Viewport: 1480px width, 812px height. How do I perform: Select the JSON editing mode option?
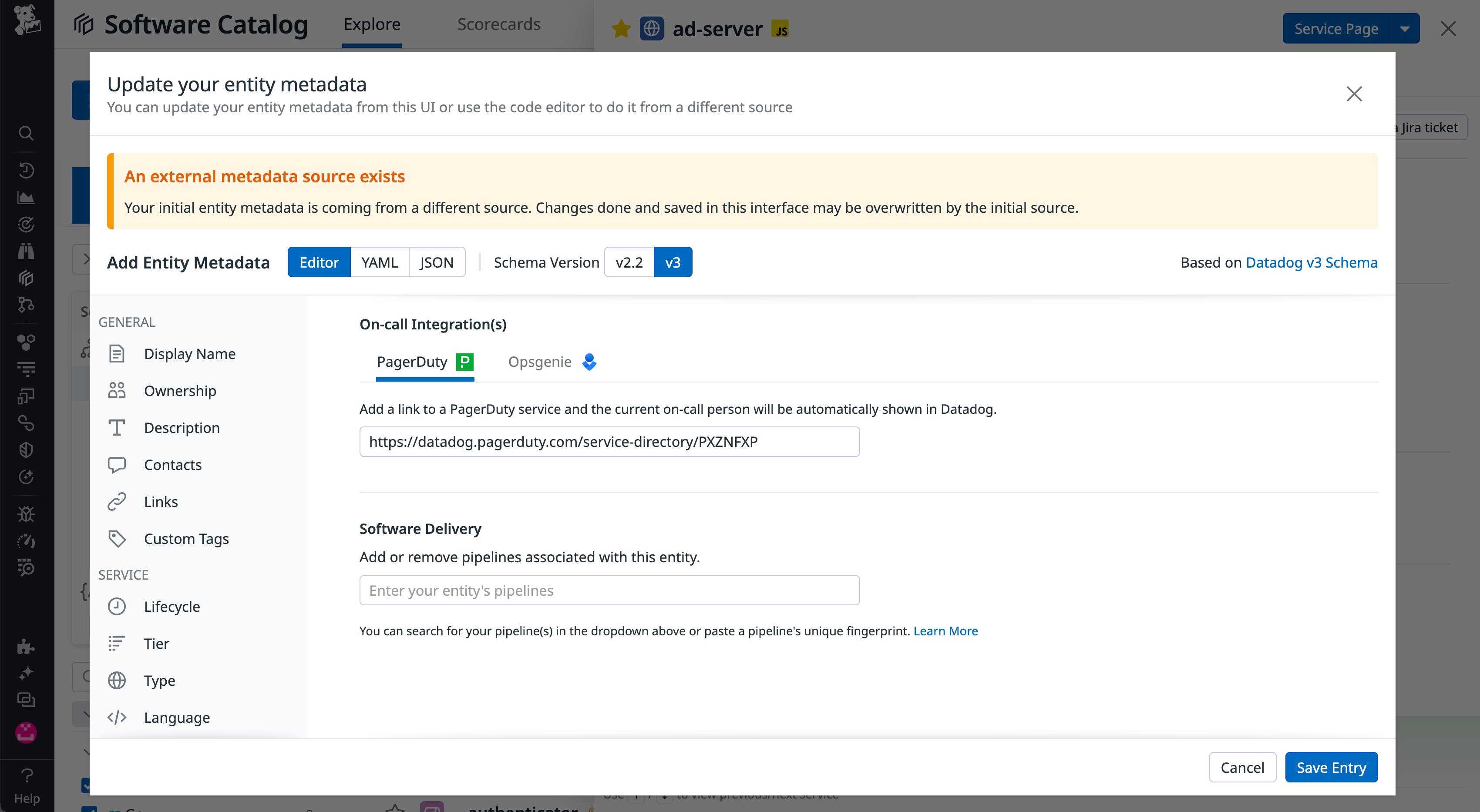(x=437, y=262)
